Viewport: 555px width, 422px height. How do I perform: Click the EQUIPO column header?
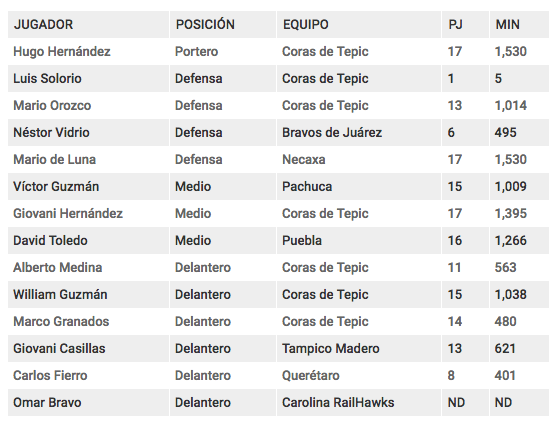point(306,24)
